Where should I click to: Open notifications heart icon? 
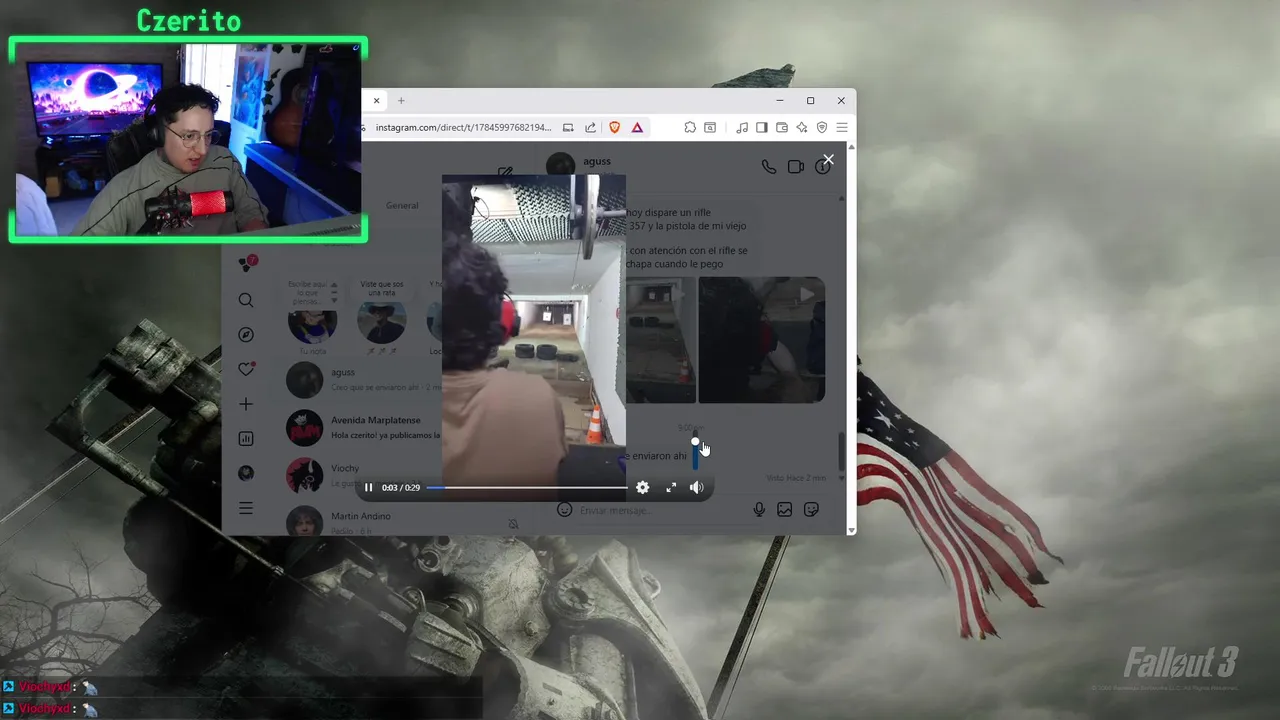pyautogui.click(x=246, y=369)
